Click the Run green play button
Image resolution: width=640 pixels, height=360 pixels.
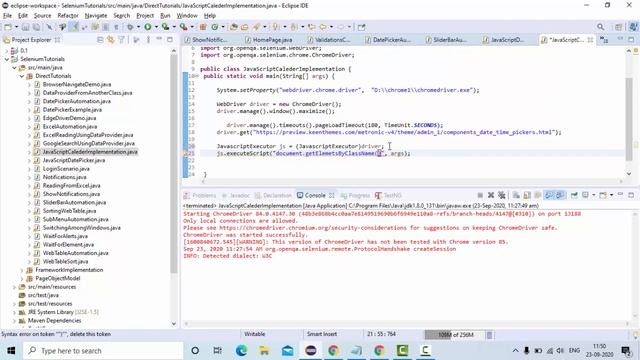148,27
